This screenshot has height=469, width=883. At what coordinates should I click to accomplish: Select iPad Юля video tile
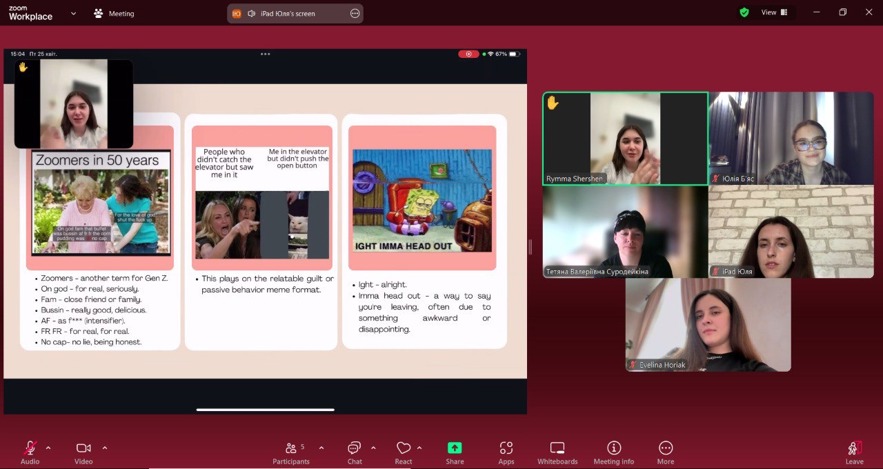791,232
